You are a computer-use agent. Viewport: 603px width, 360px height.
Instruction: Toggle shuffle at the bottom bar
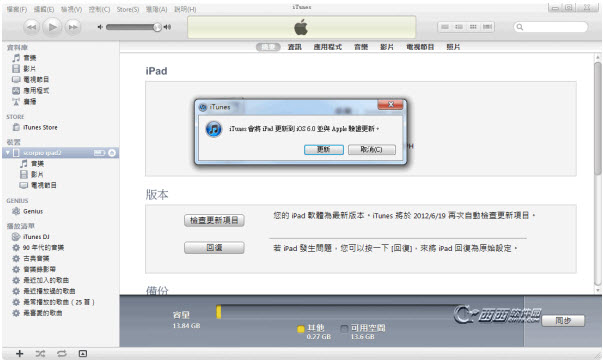click(40, 353)
